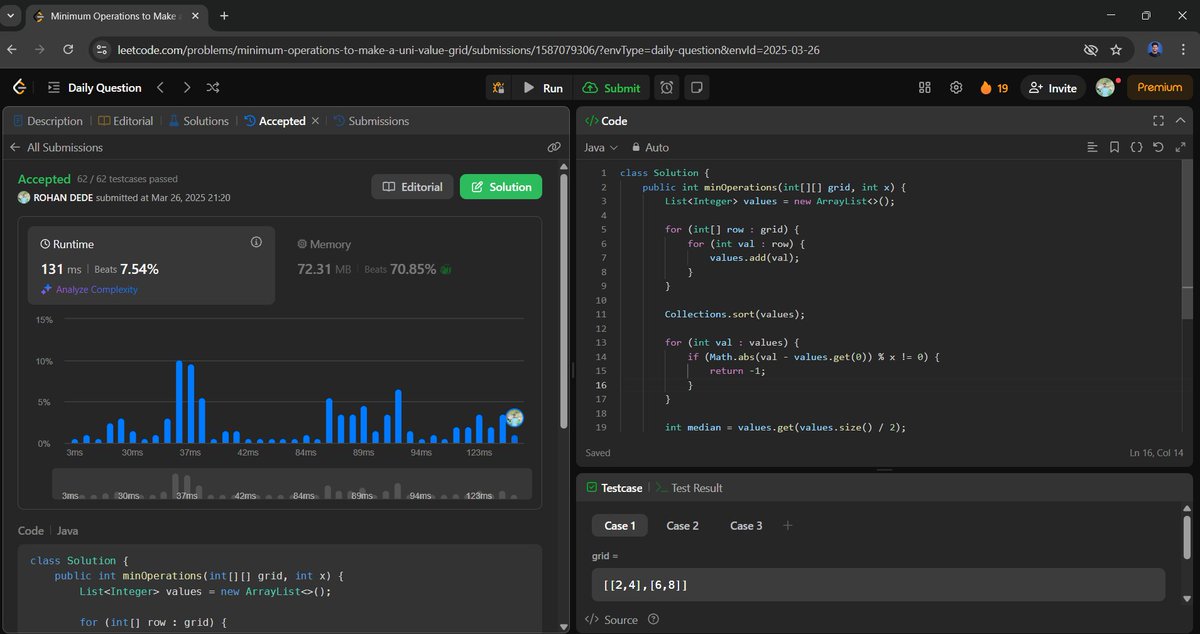Open Chrome profile avatar
This screenshot has height=634, width=1200.
1155,49
